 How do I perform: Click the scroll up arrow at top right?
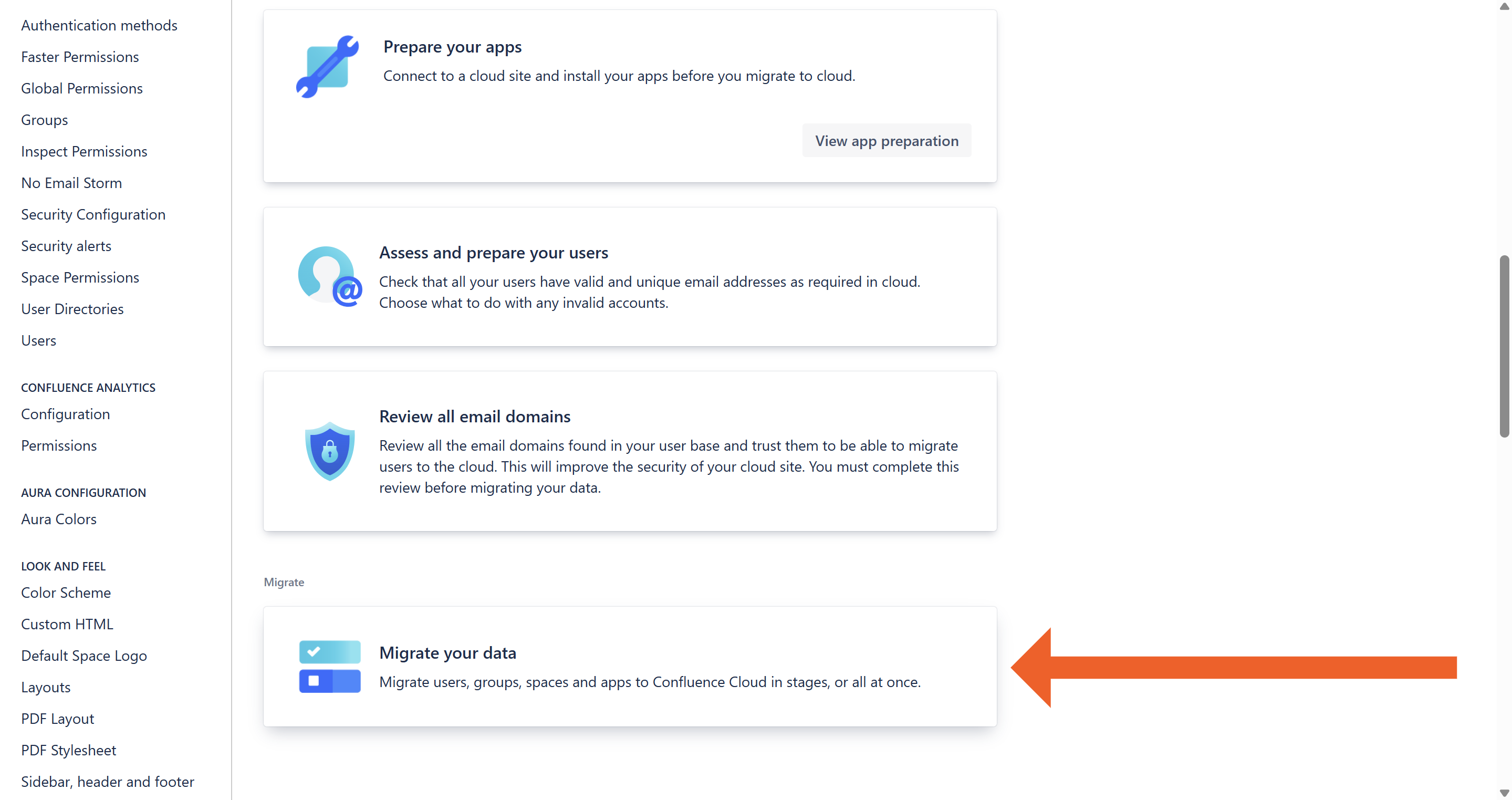(1504, 6)
